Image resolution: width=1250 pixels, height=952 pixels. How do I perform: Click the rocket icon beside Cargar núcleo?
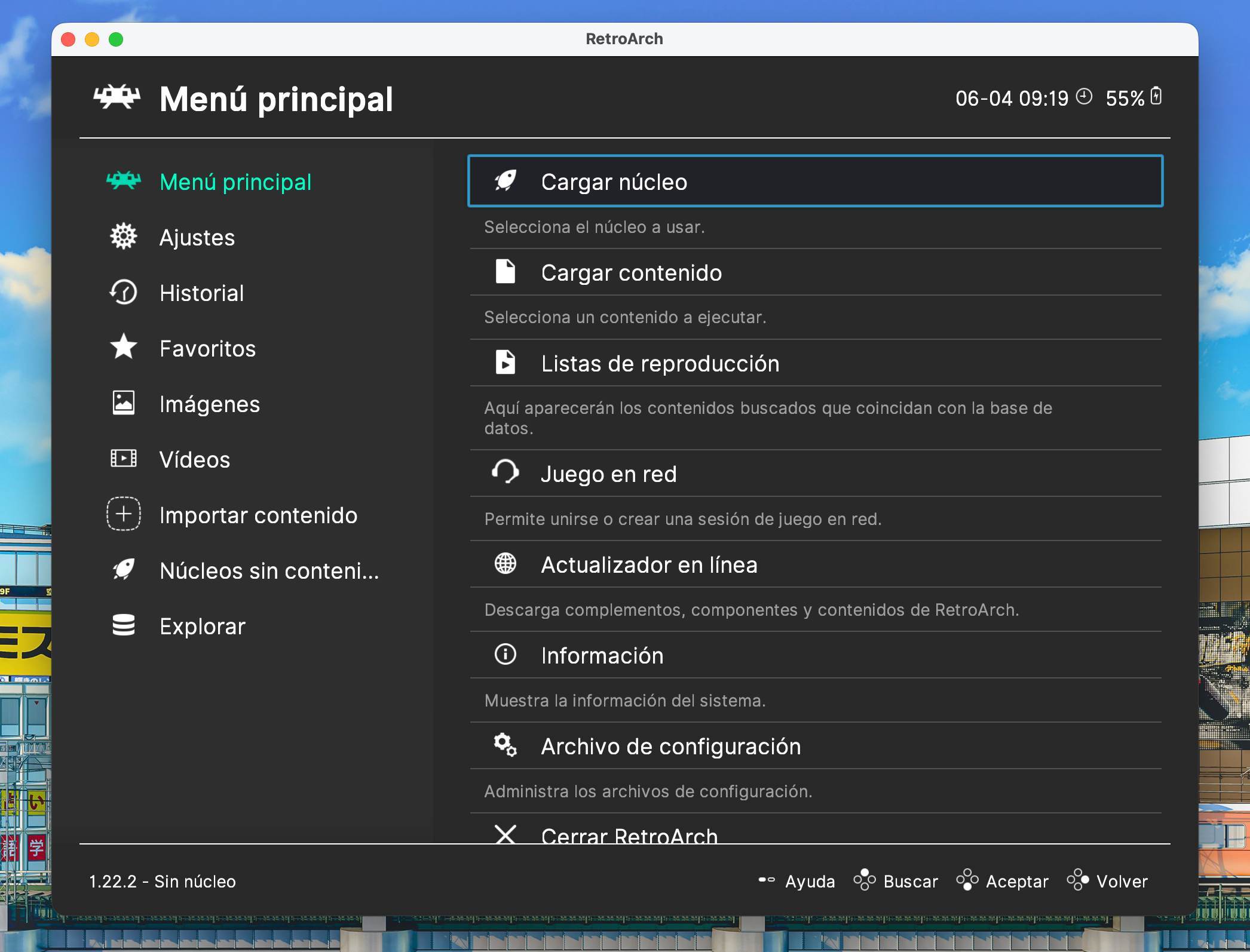coord(505,181)
